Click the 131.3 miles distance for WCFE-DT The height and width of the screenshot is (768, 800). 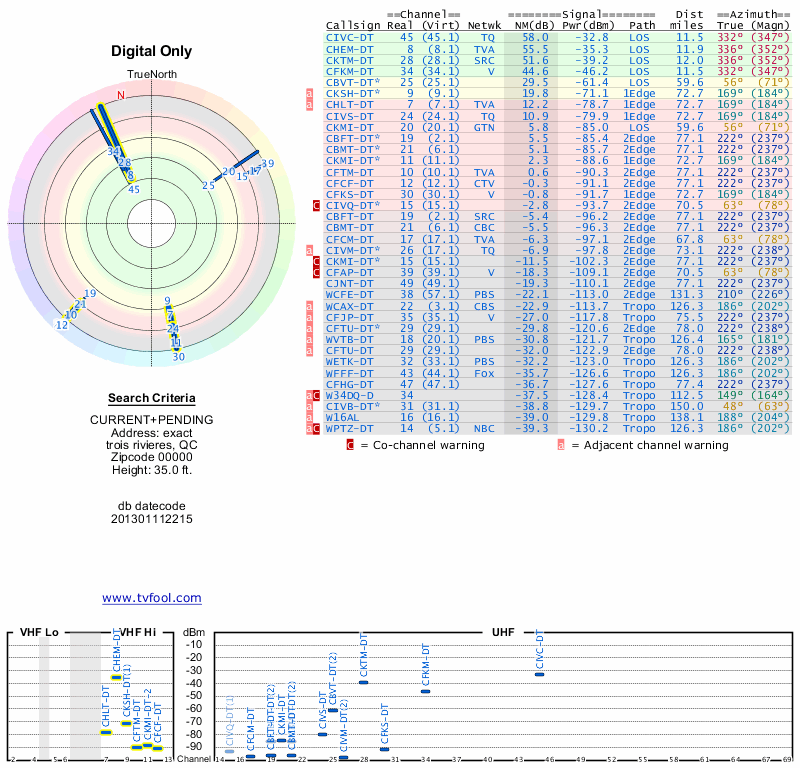(687, 294)
